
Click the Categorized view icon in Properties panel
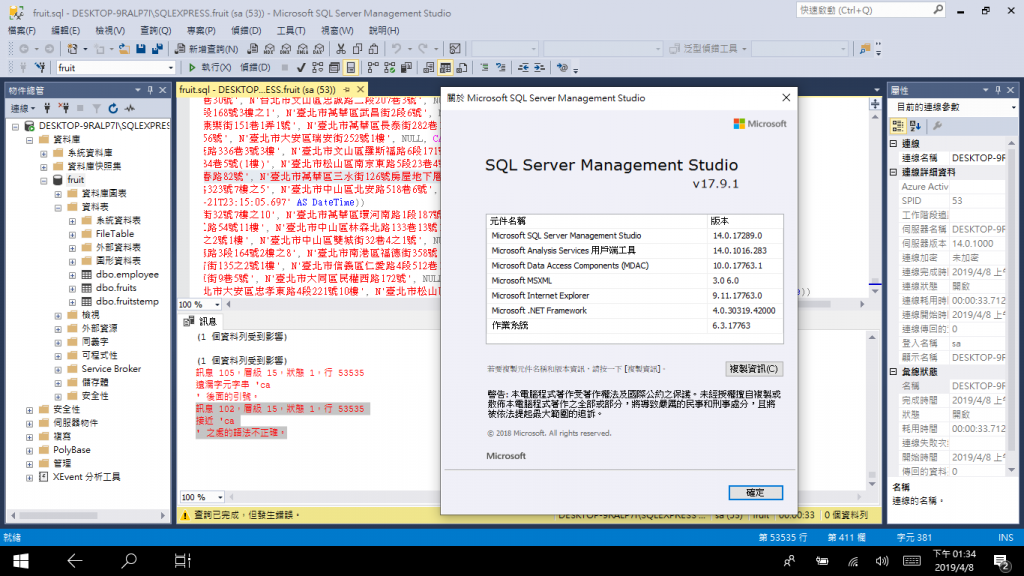tap(897, 125)
